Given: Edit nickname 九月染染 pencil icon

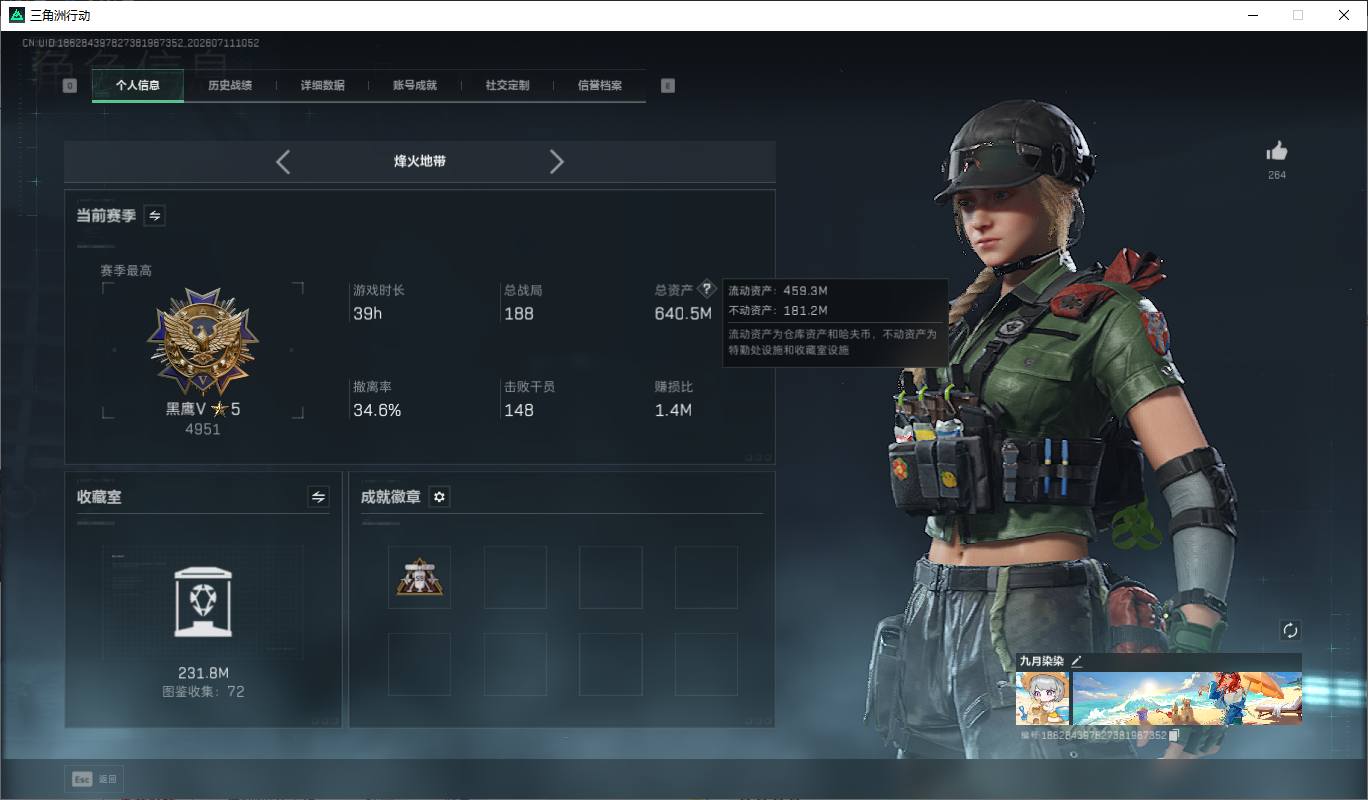Looking at the screenshot, I should coord(1077,661).
